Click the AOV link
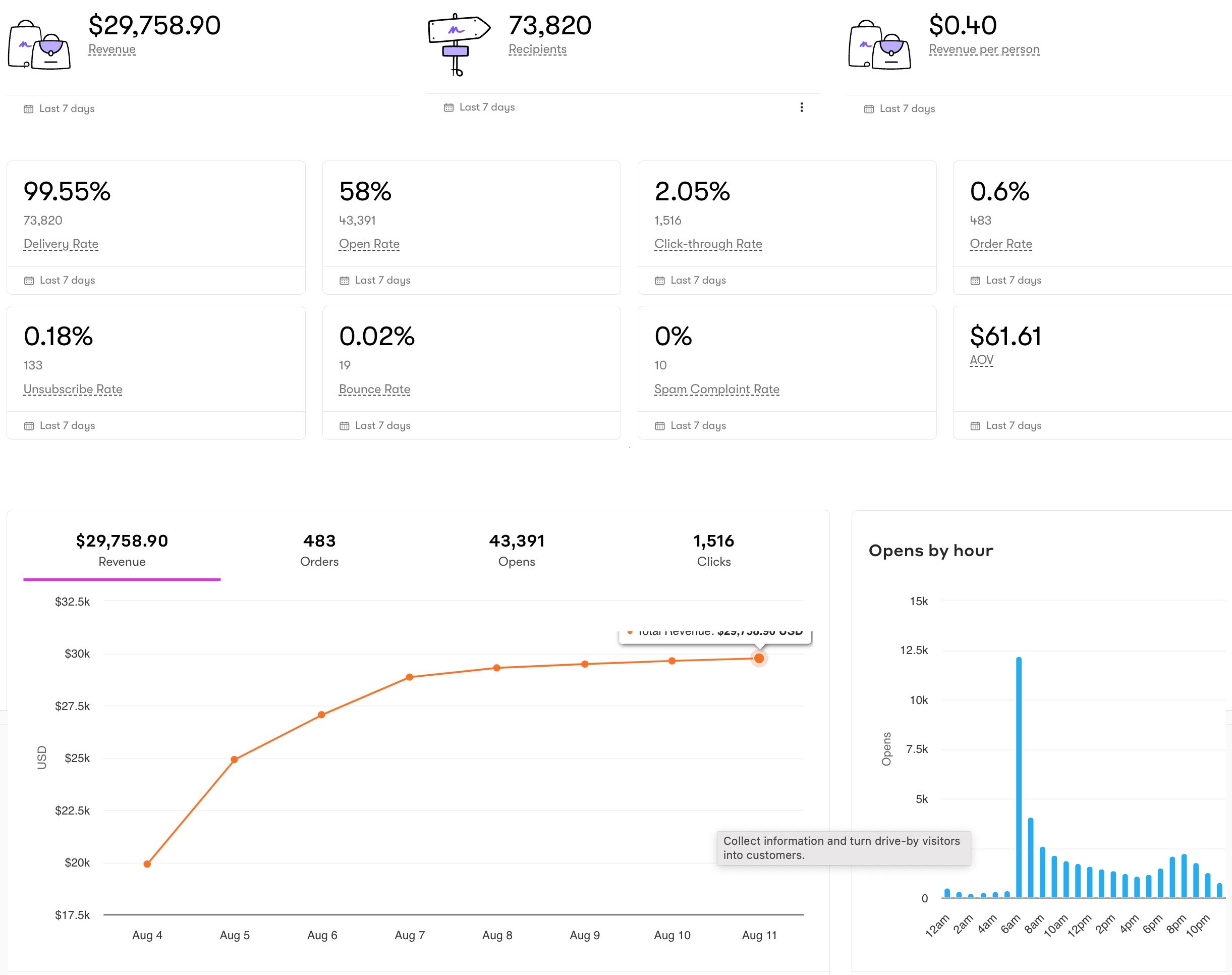1232x975 pixels. tap(981, 360)
